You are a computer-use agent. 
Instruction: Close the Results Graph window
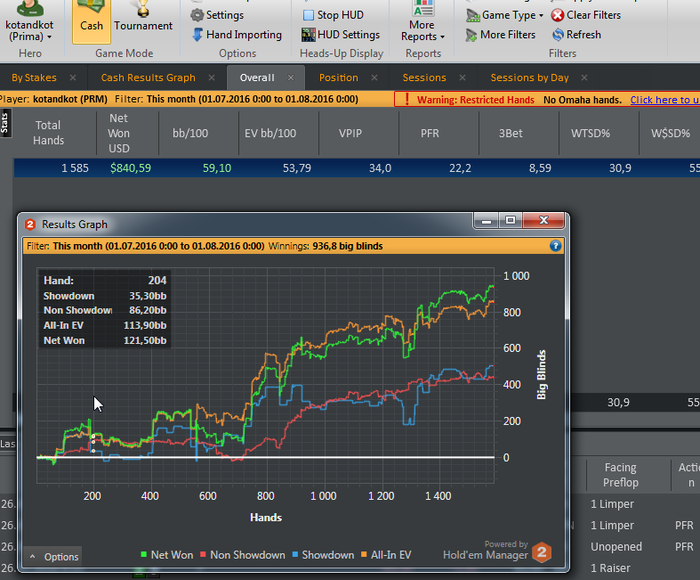tap(544, 221)
